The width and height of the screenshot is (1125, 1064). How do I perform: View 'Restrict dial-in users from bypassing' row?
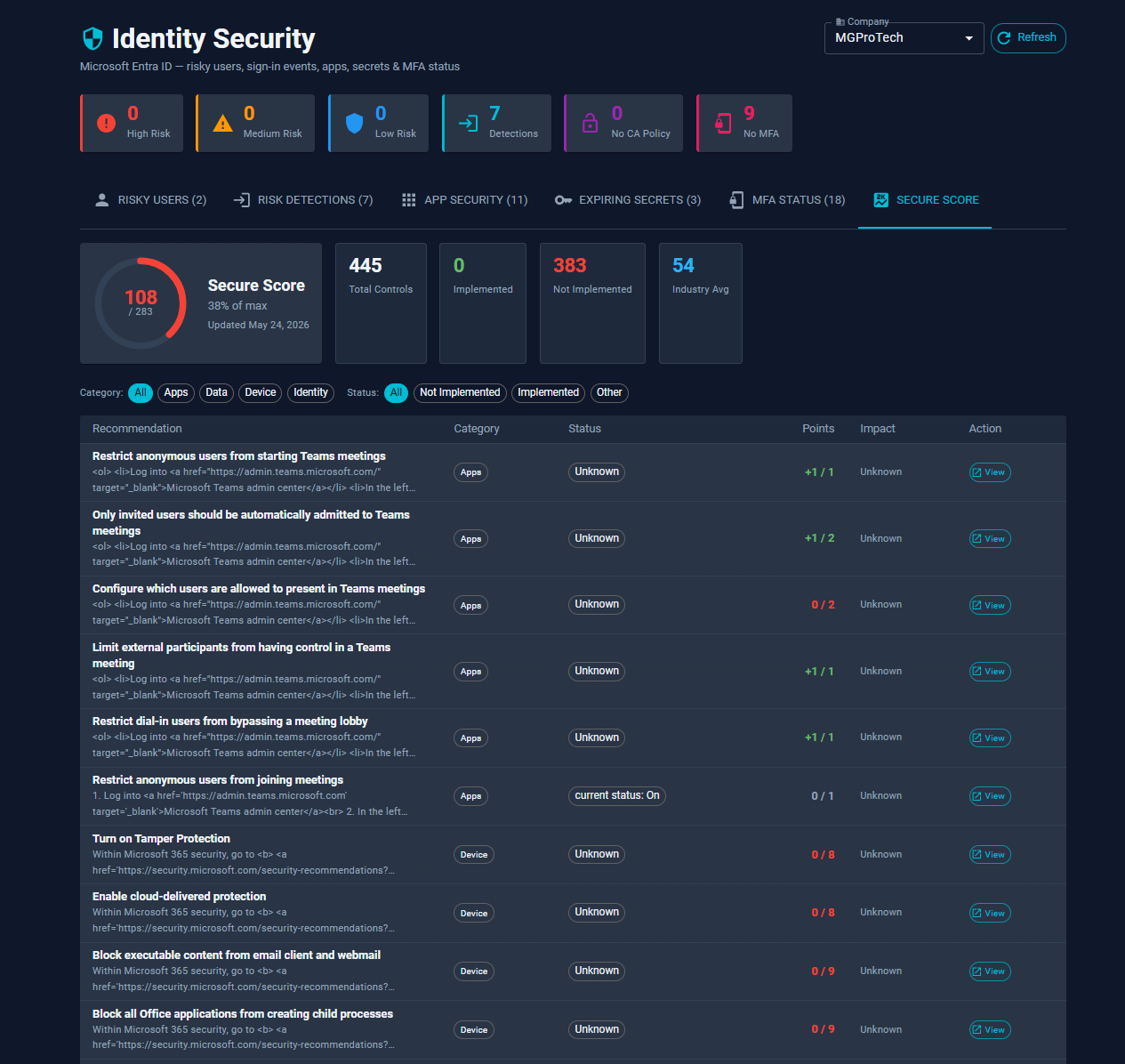(x=990, y=738)
